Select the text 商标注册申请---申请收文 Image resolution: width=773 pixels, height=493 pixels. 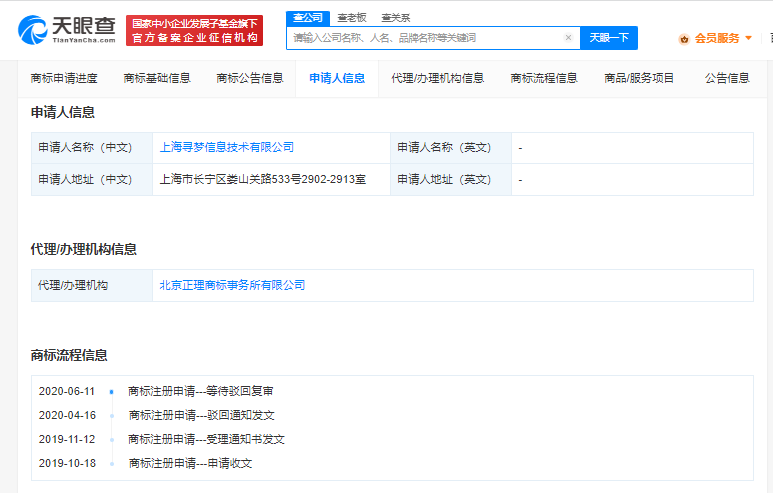pos(190,463)
